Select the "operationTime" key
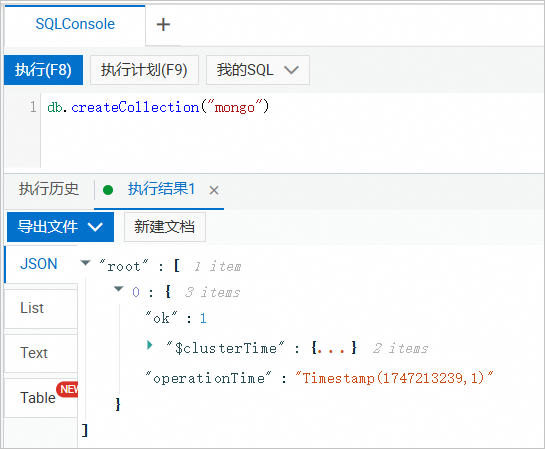Image resolution: width=545 pixels, height=449 pixels. tap(209, 378)
